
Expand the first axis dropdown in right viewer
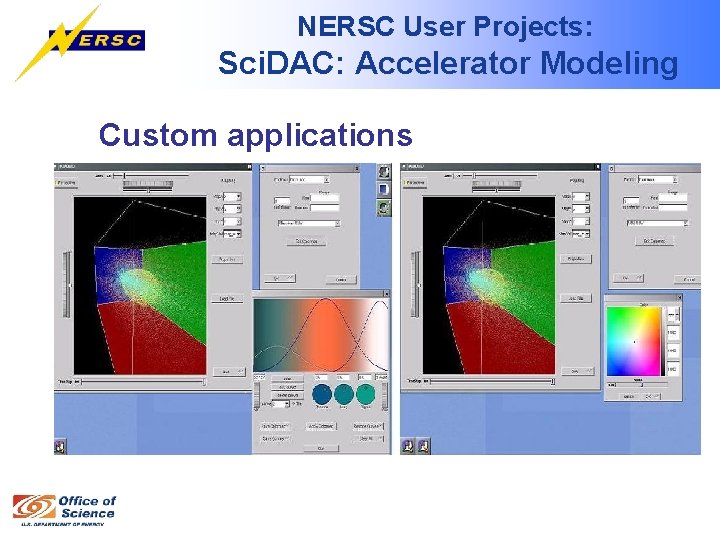coord(580,197)
